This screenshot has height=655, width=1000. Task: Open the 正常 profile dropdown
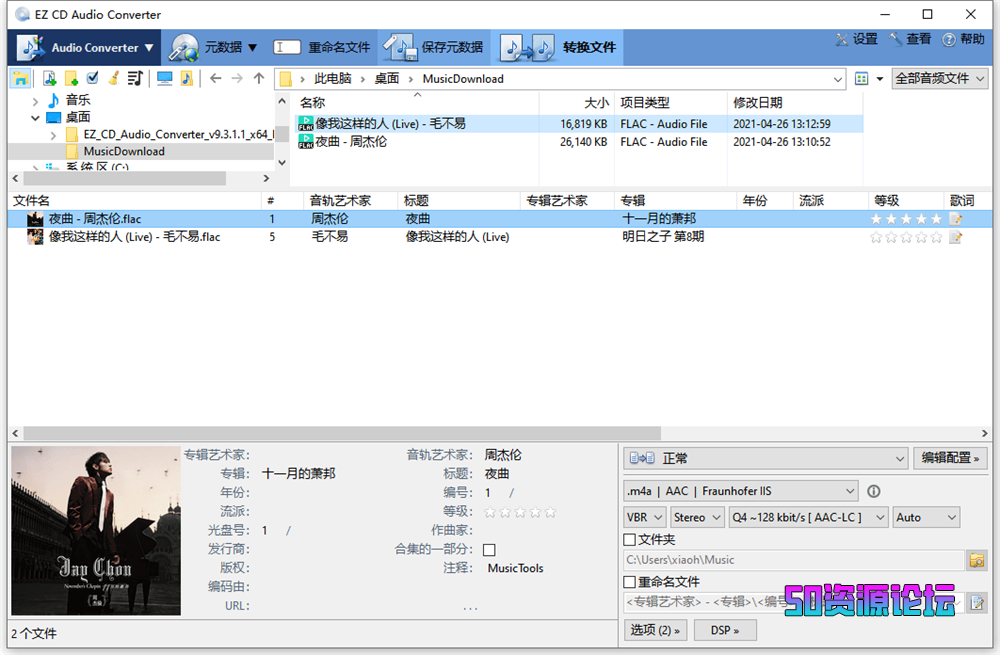pyautogui.click(x=765, y=458)
